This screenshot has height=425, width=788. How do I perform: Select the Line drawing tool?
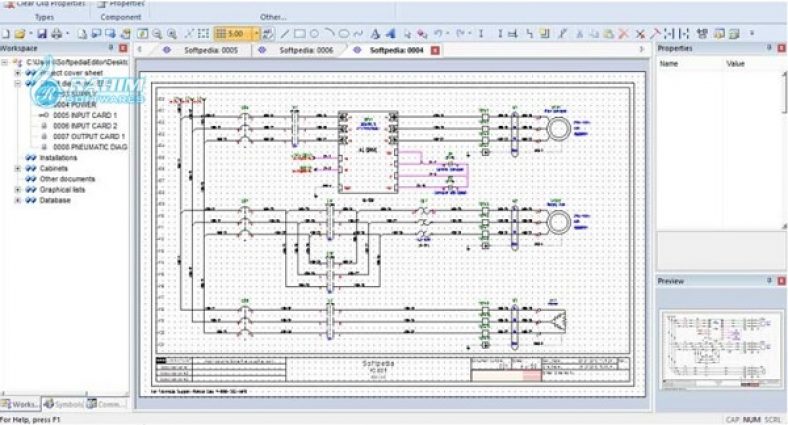[285, 34]
